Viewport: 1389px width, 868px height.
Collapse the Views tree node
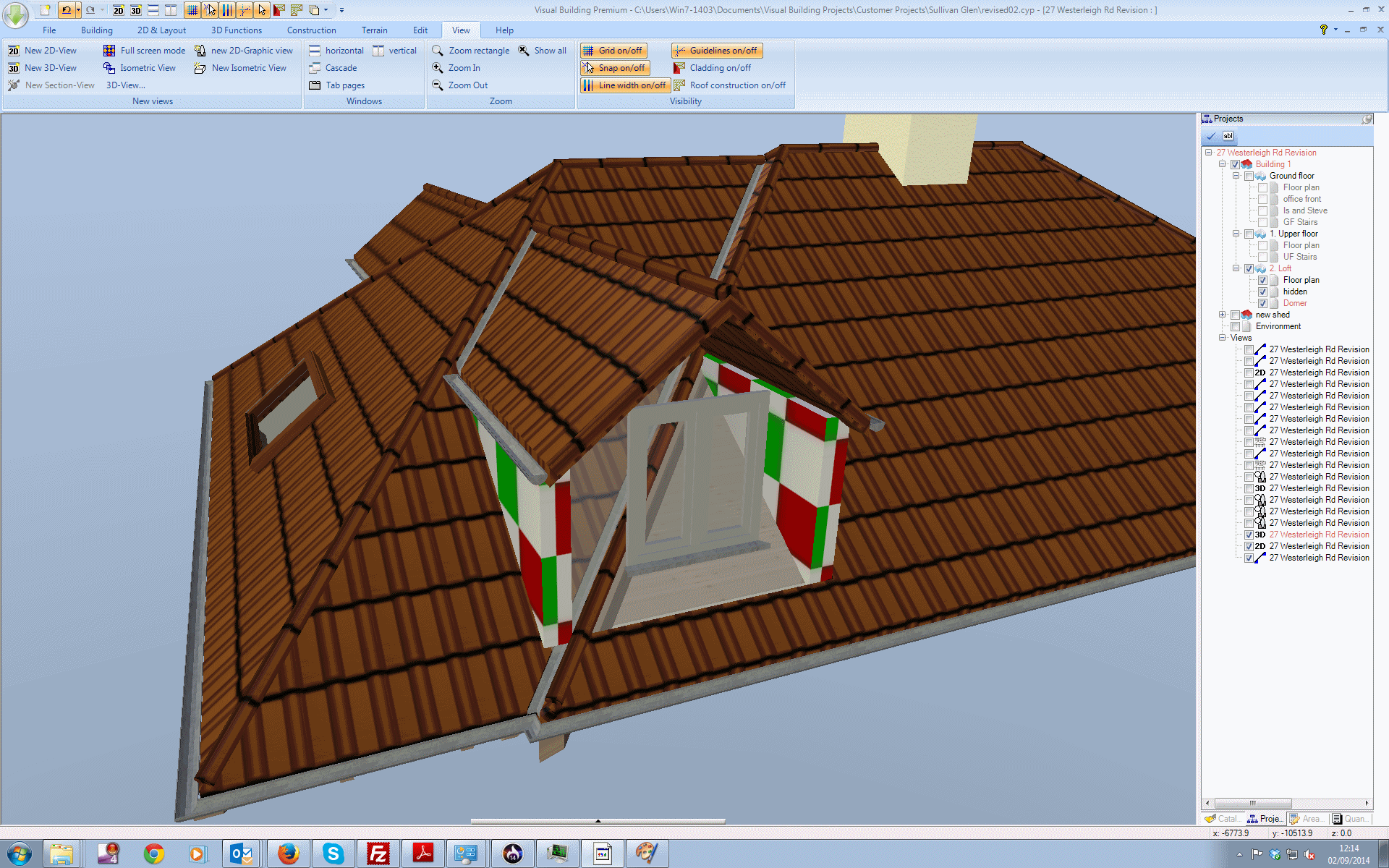pos(1223,338)
